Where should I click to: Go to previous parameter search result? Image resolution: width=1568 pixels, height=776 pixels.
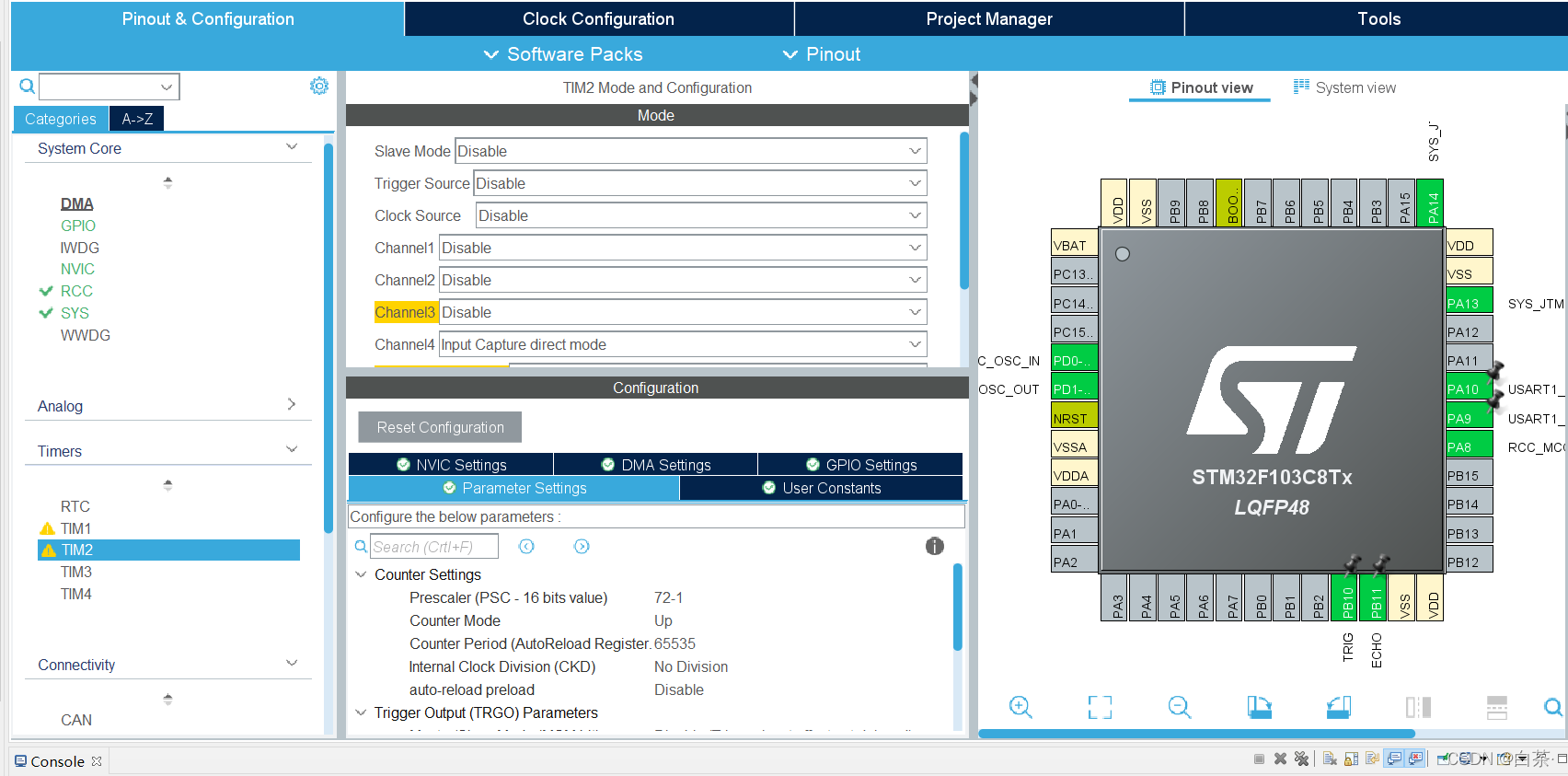(x=526, y=547)
